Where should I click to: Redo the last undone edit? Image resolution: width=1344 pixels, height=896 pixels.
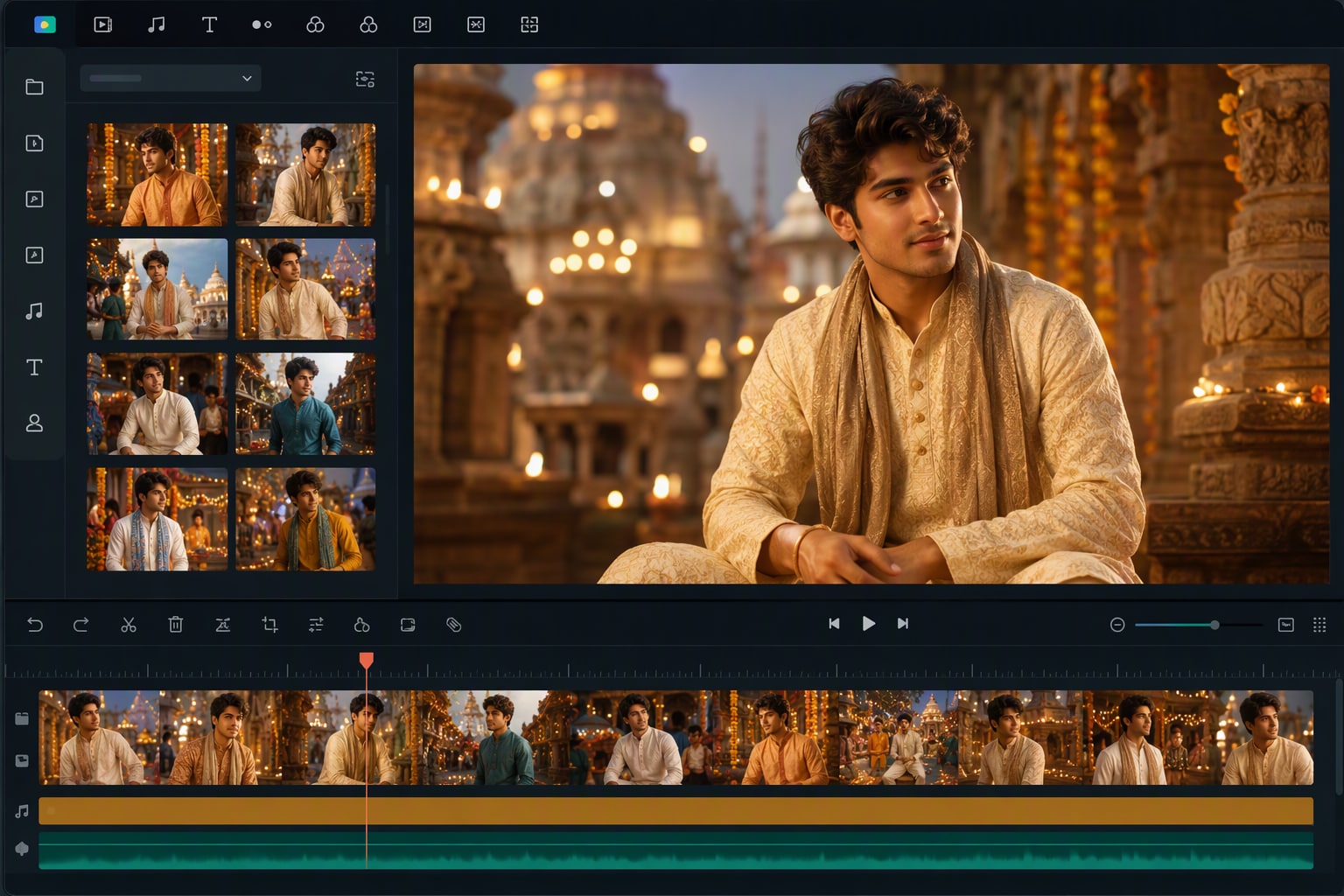pos(80,624)
